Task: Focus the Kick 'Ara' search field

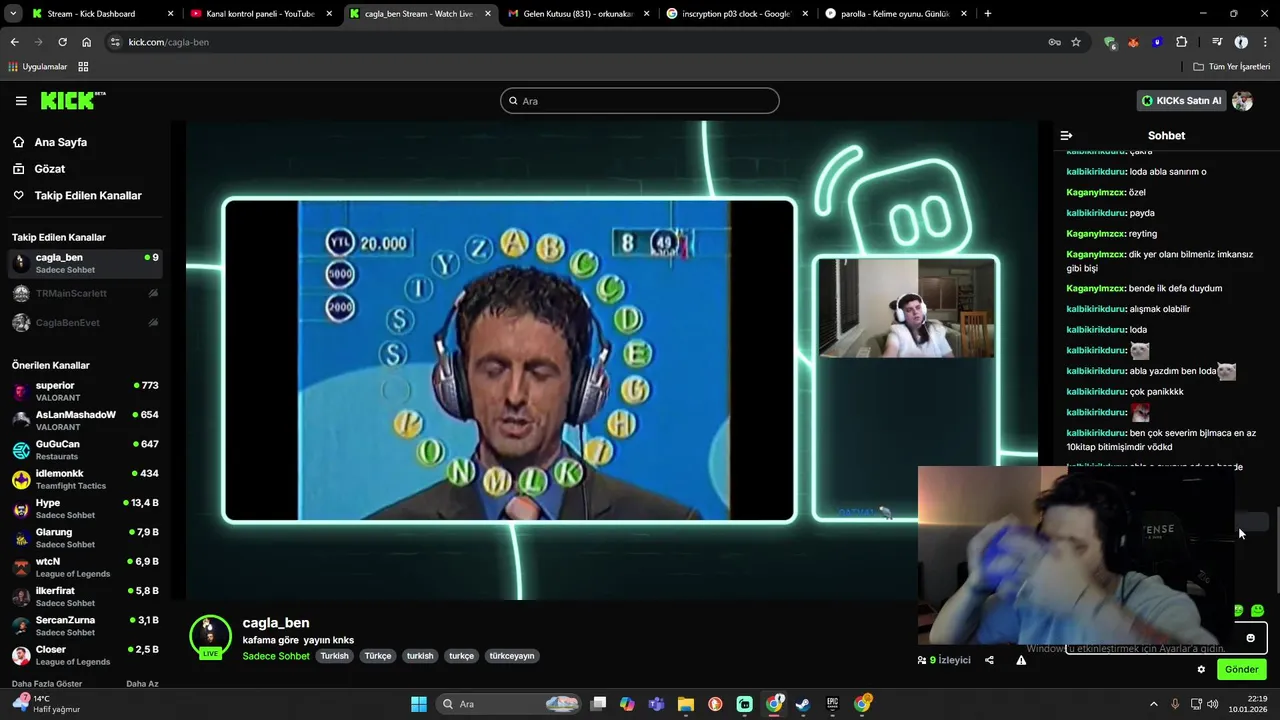Action: tap(640, 101)
